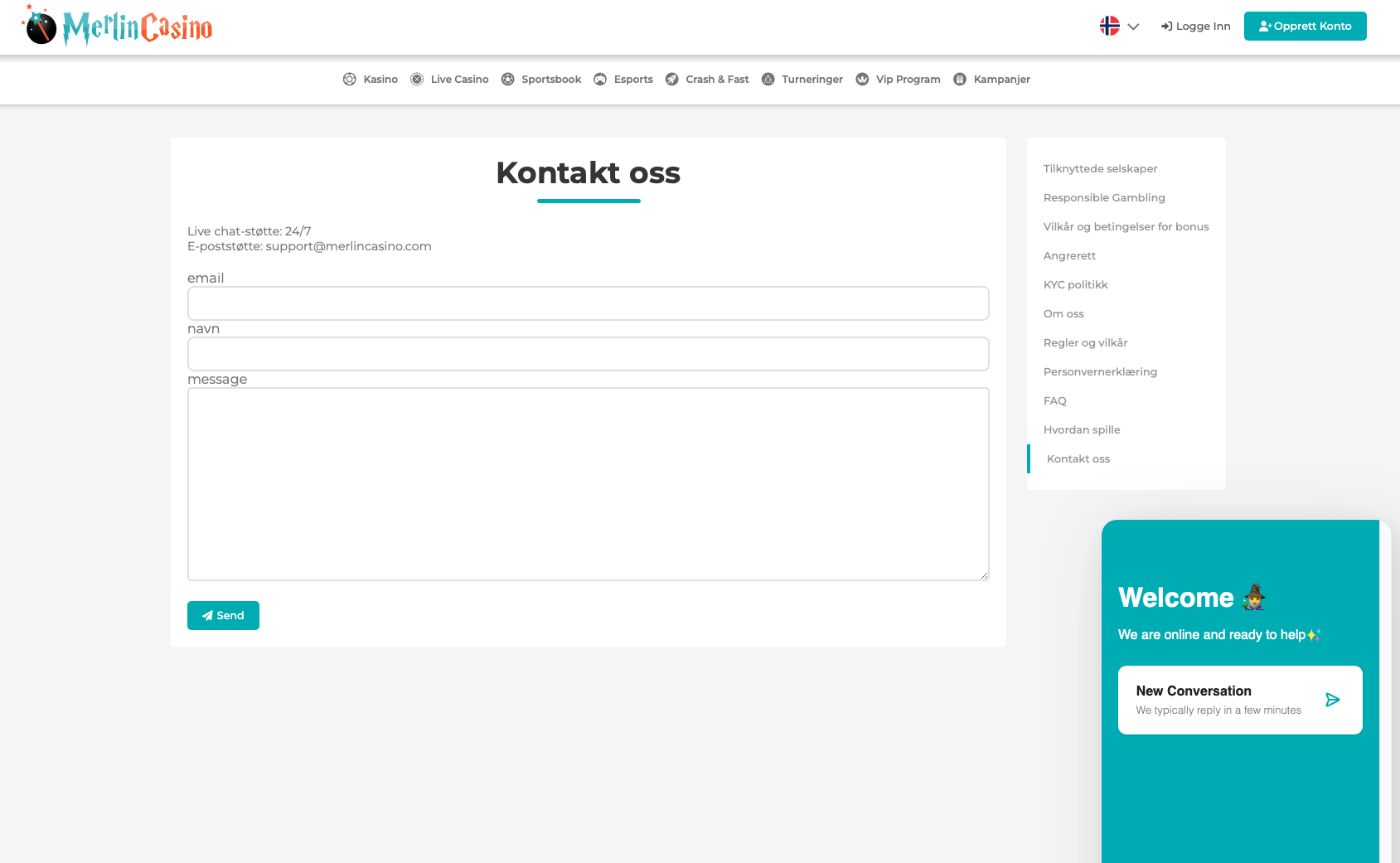Click the Merlin Casino logo
The height and width of the screenshot is (863, 1400).
click(x=118, y=27)
